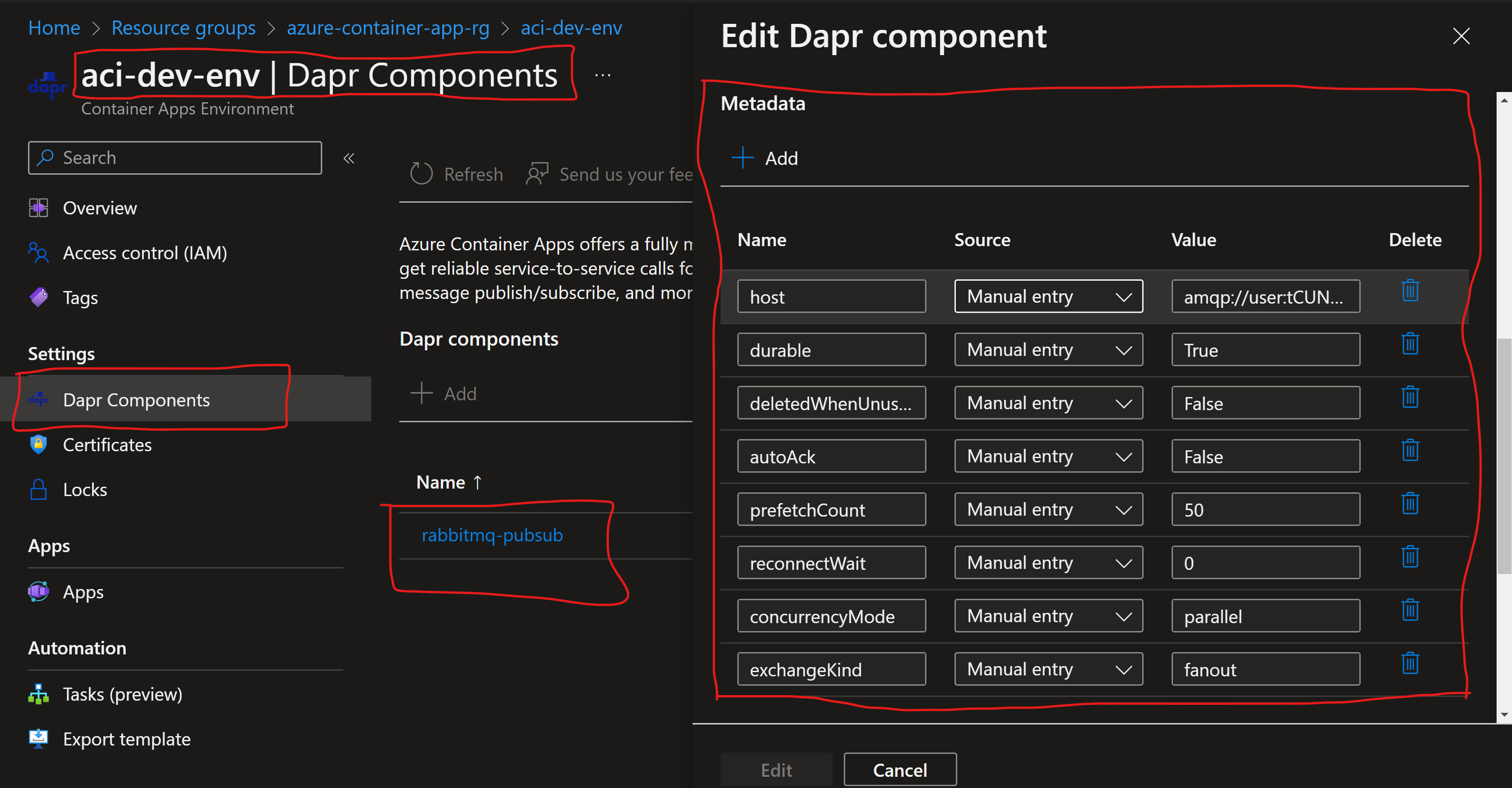Viewport: 1512px width, 788px height.
Task: Open Tags menu item
Action: pos(80,298)
